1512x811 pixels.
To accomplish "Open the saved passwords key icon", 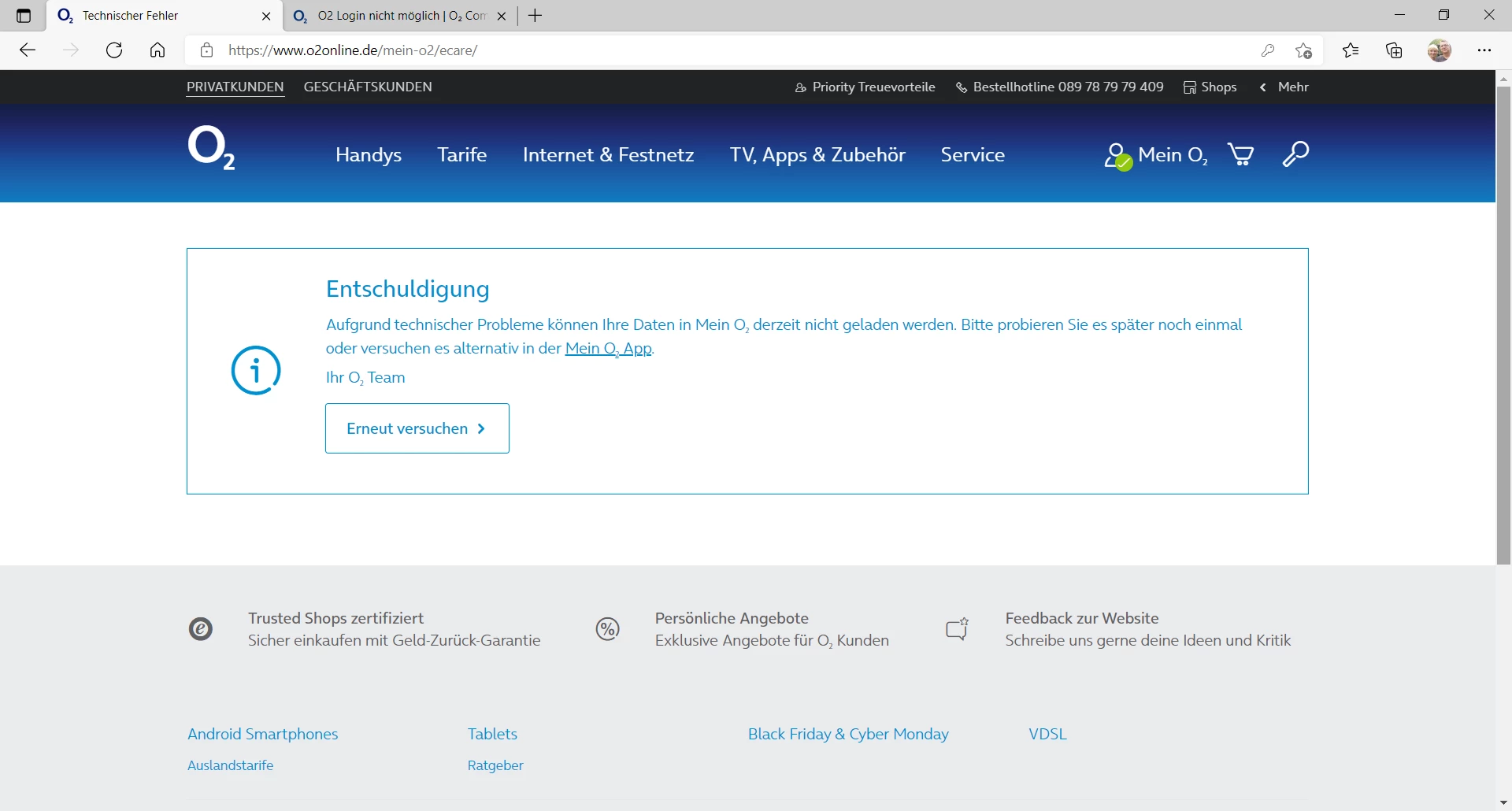I will tap(1268, 50).
